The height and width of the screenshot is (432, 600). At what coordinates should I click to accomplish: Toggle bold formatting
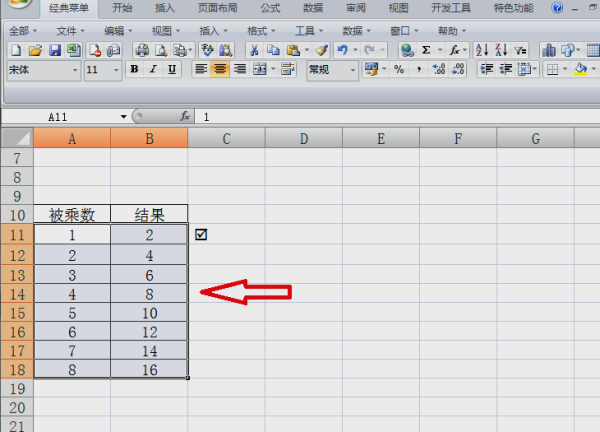134,69
